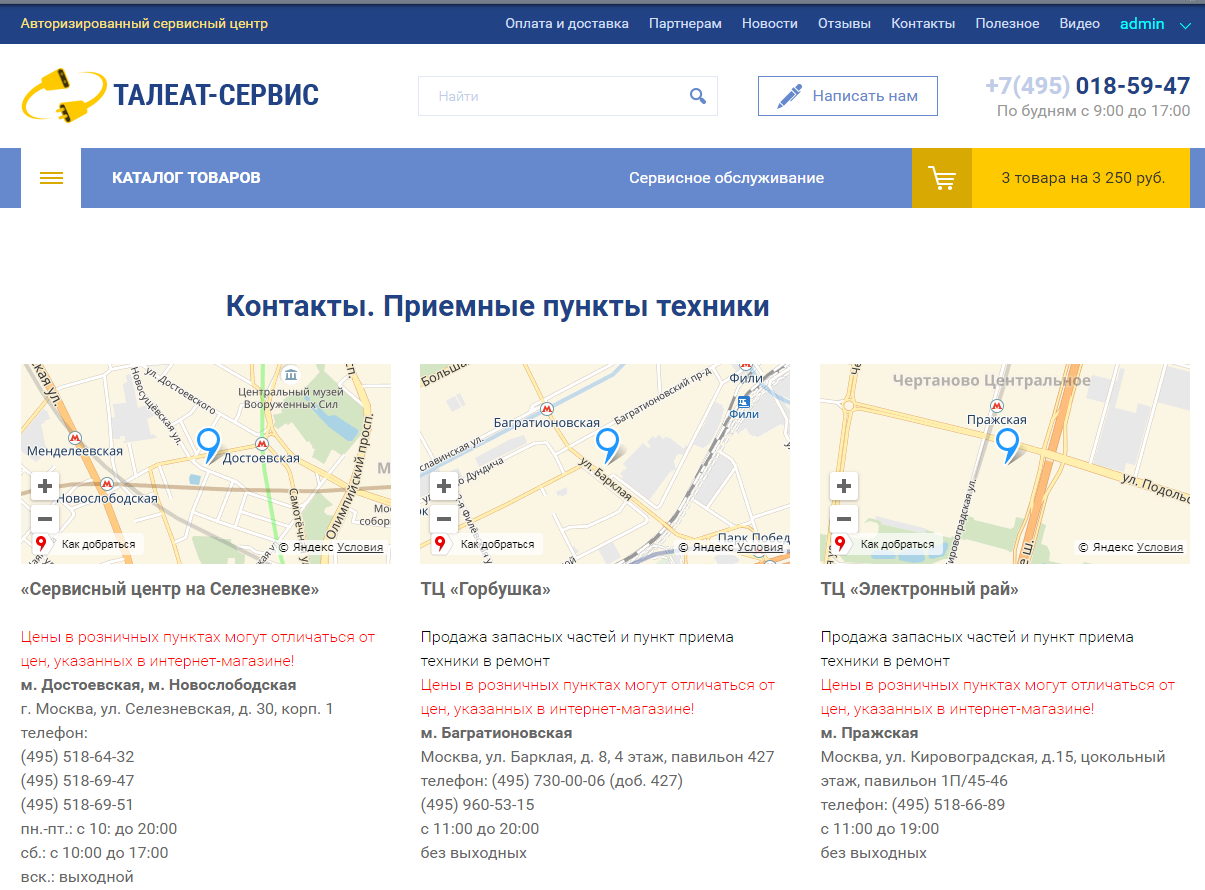Screen dimensions: 1205x890
Task: Open Оплата и доставка page
Action: click(567, 24)
